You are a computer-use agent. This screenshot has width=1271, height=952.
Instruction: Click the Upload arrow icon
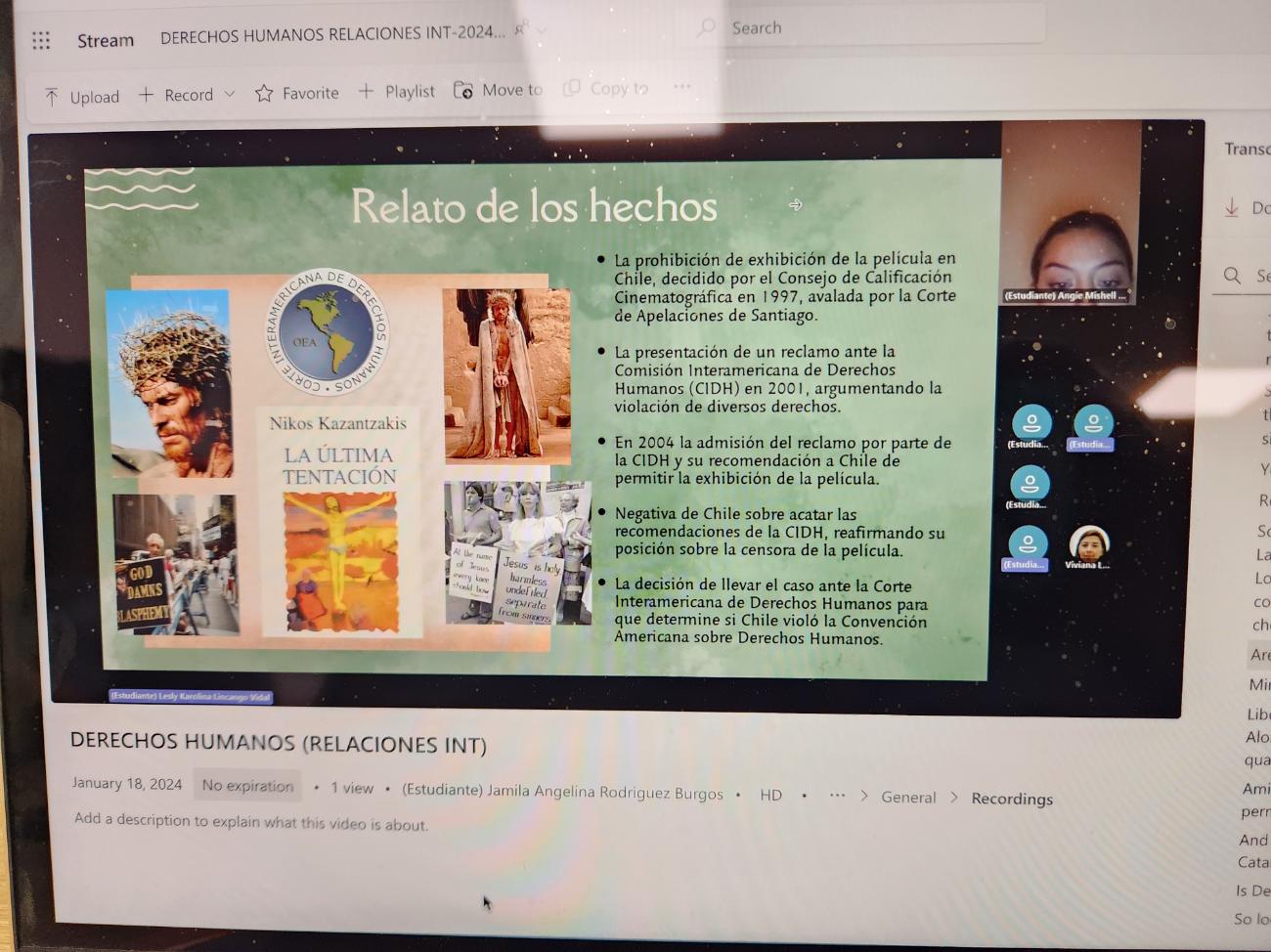[x=52, y=96]
